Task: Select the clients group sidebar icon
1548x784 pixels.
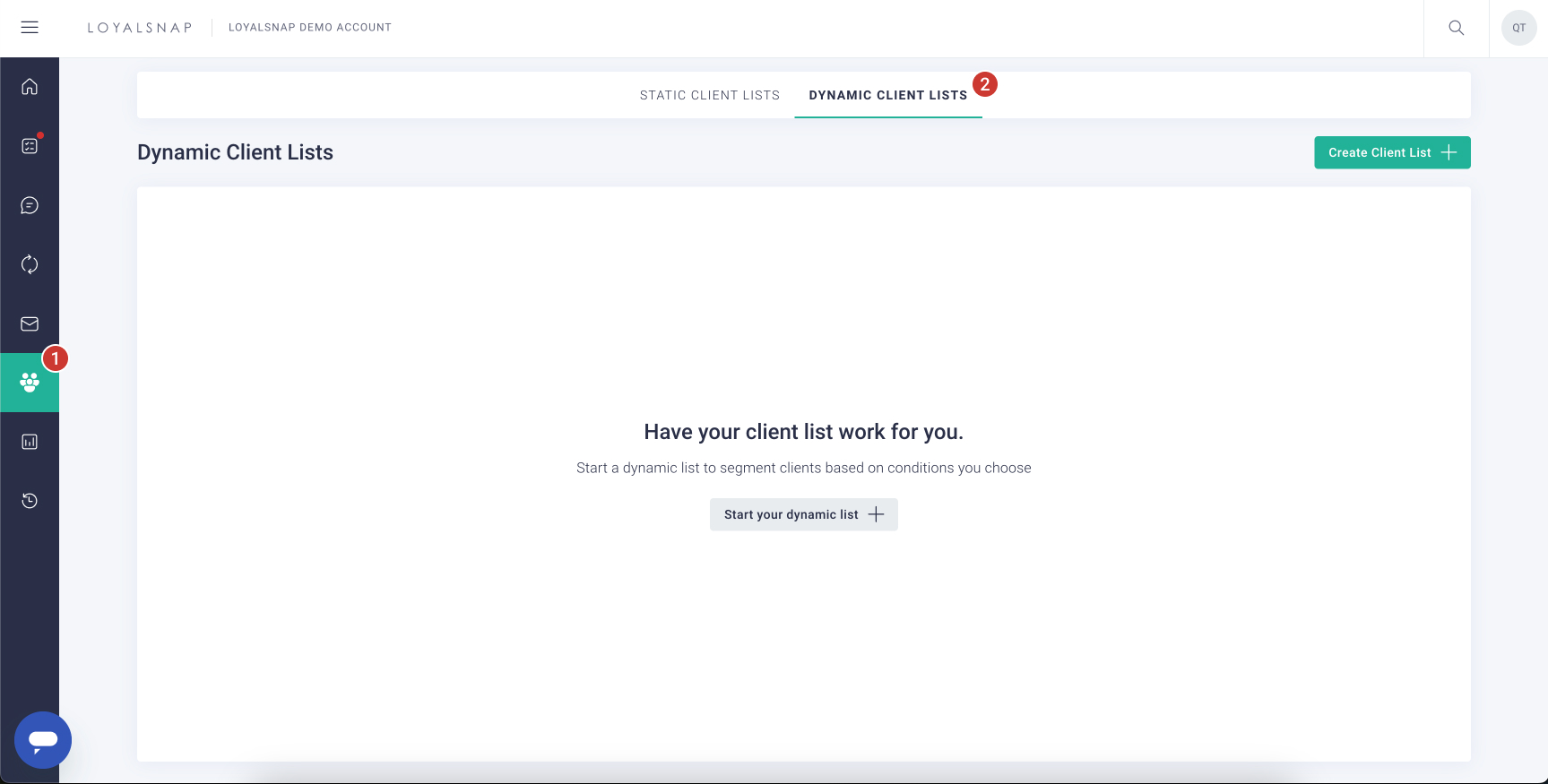Action: pos(30,383)
